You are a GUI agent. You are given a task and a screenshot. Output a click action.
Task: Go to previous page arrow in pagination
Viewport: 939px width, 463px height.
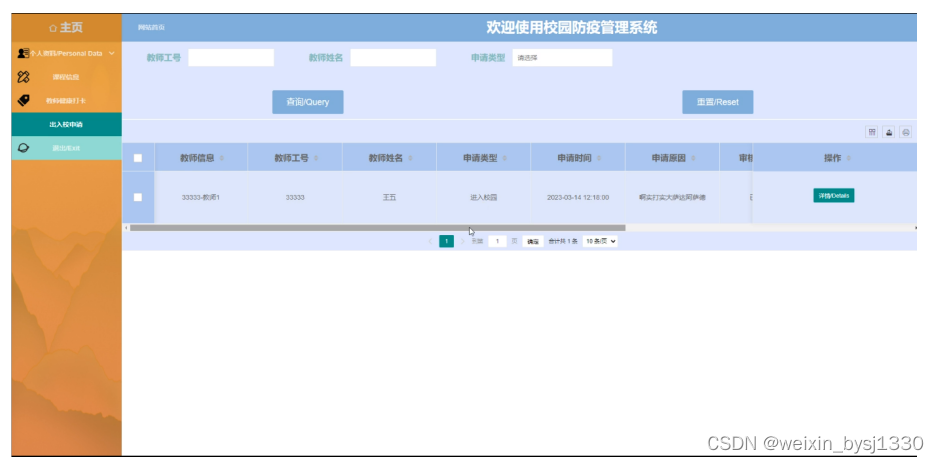coord(430,241)
